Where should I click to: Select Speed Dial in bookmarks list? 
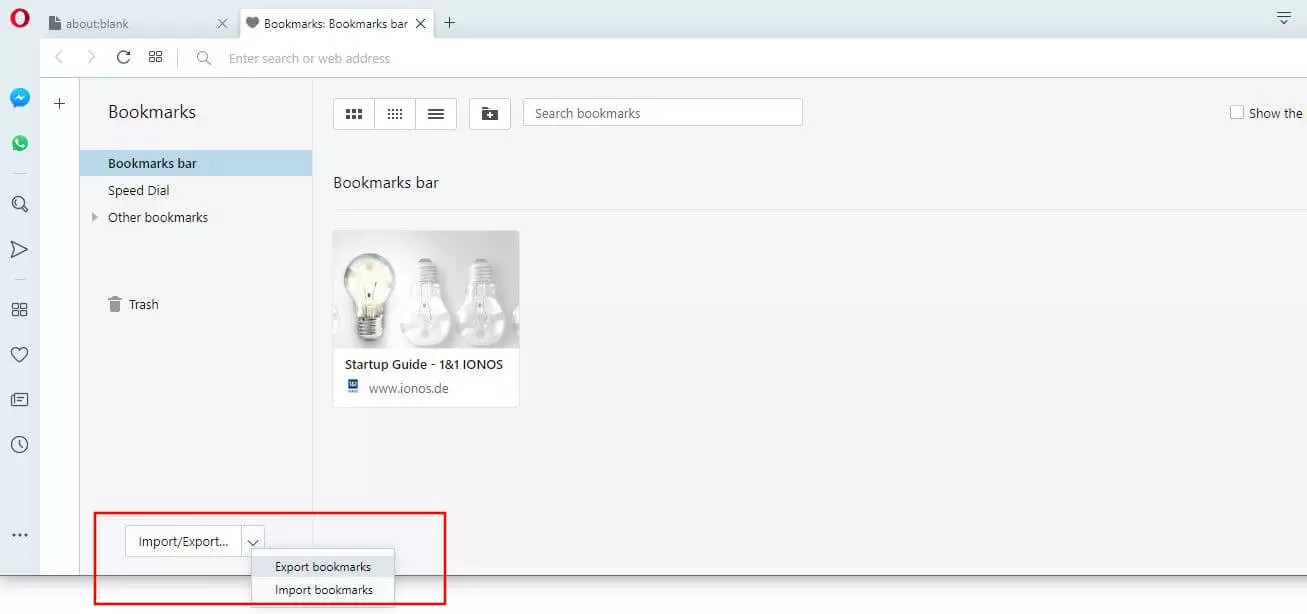[139, 190]
